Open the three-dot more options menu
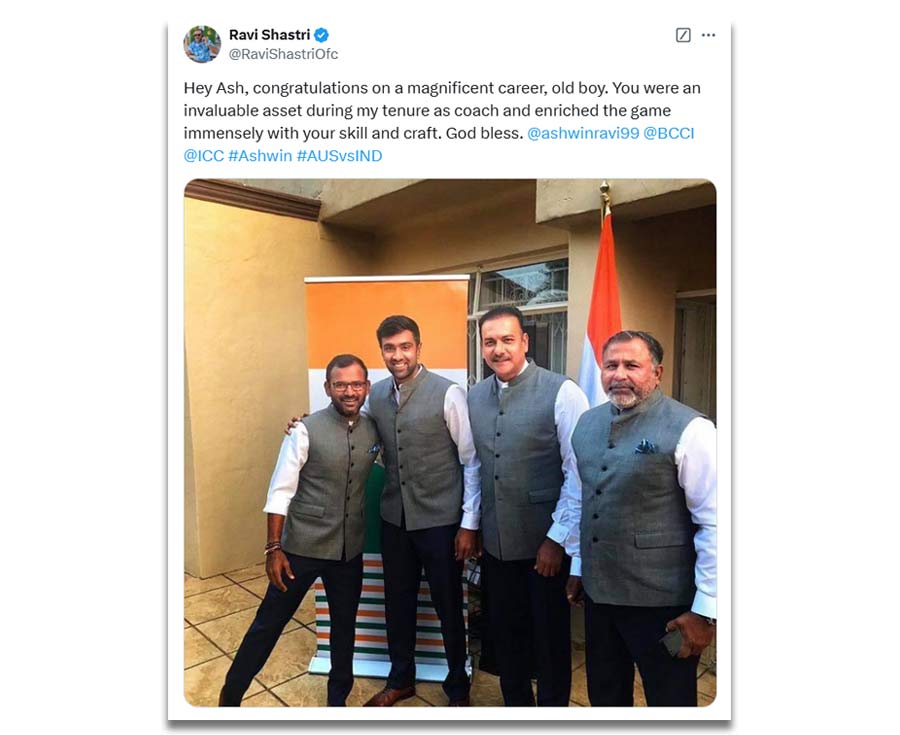Image resolution: width=900 pixels, height=735 pixels. click(708, 35)
